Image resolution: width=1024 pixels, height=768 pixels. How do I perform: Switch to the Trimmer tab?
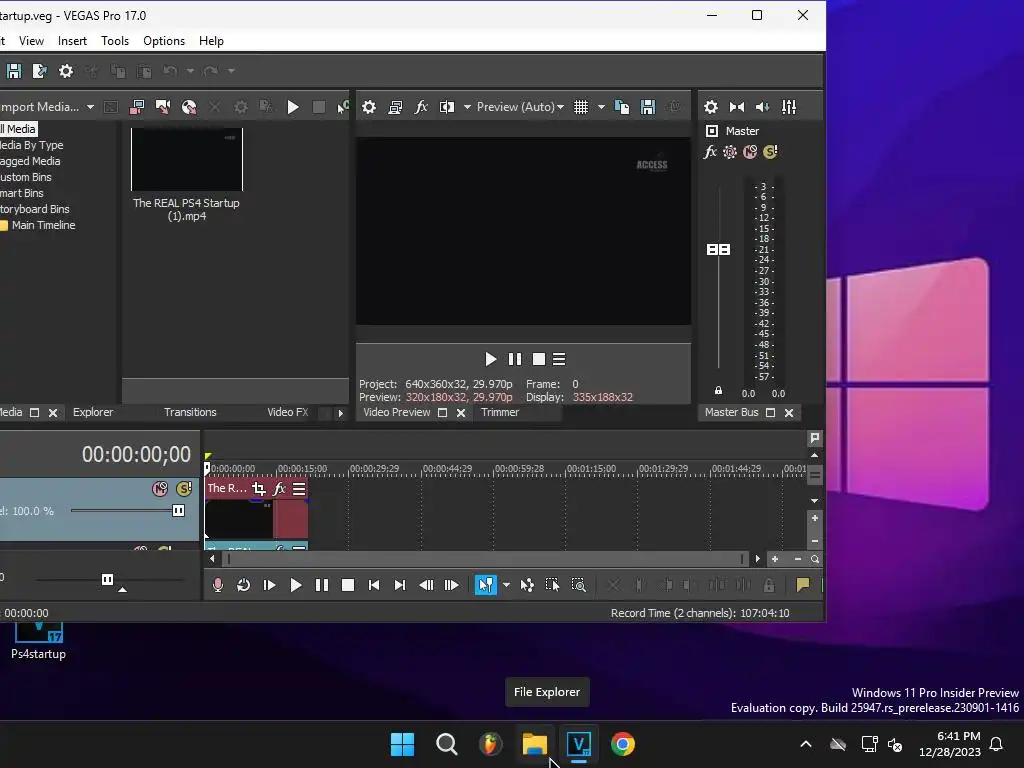[500, 413]
